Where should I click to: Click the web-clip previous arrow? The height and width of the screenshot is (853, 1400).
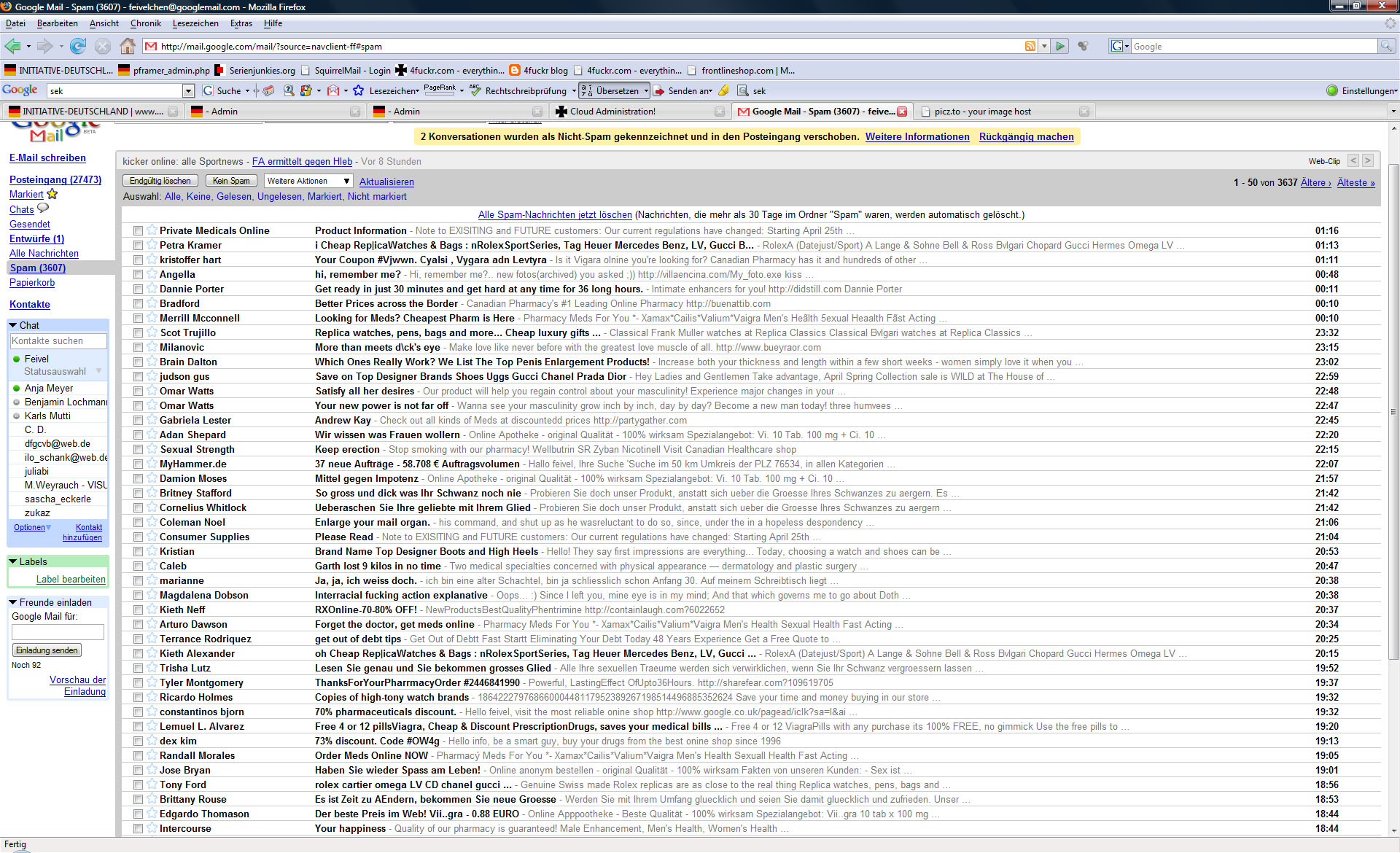coord(1353,161)
